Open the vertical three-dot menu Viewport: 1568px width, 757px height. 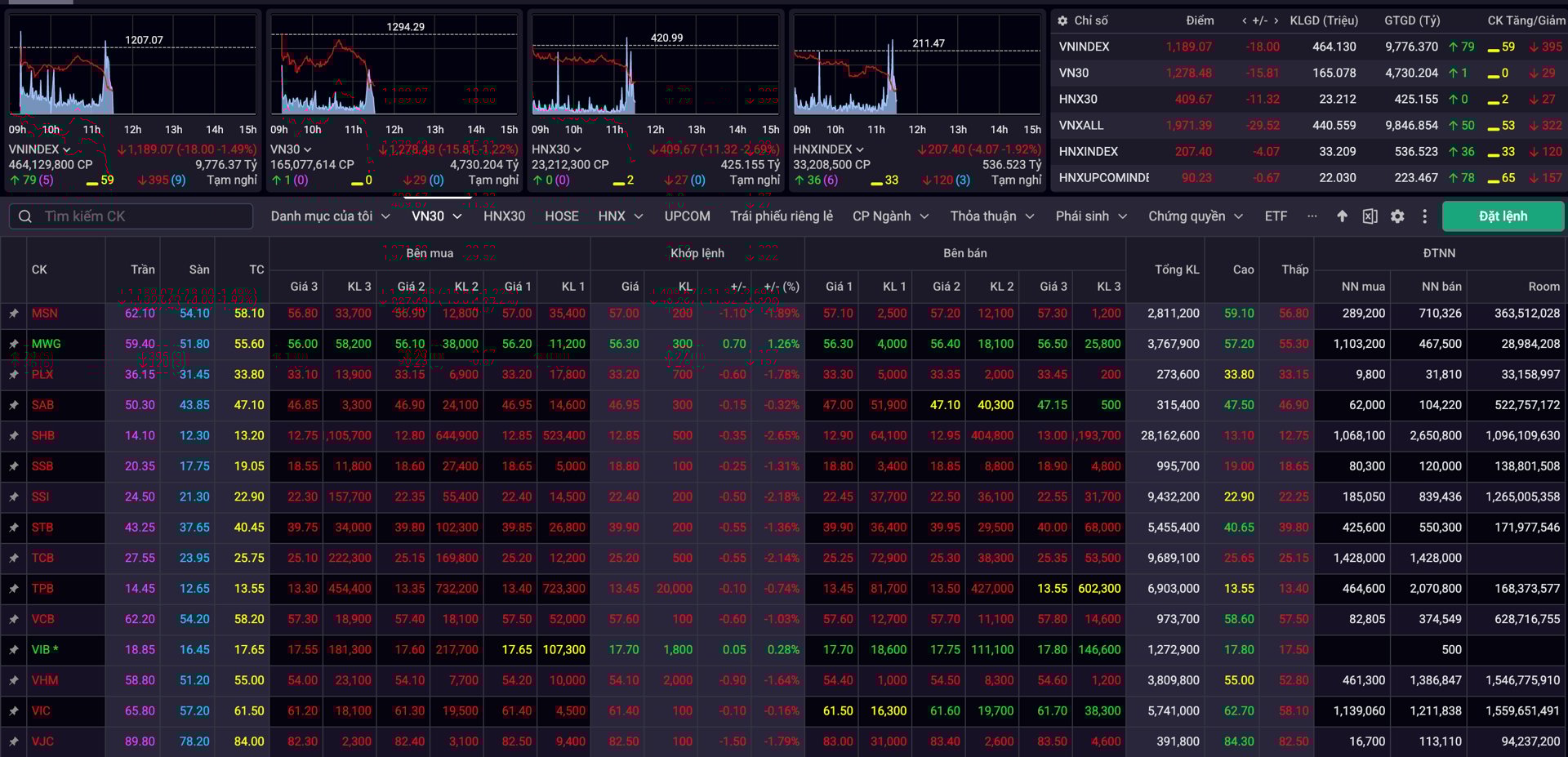tap(1426, 216)
